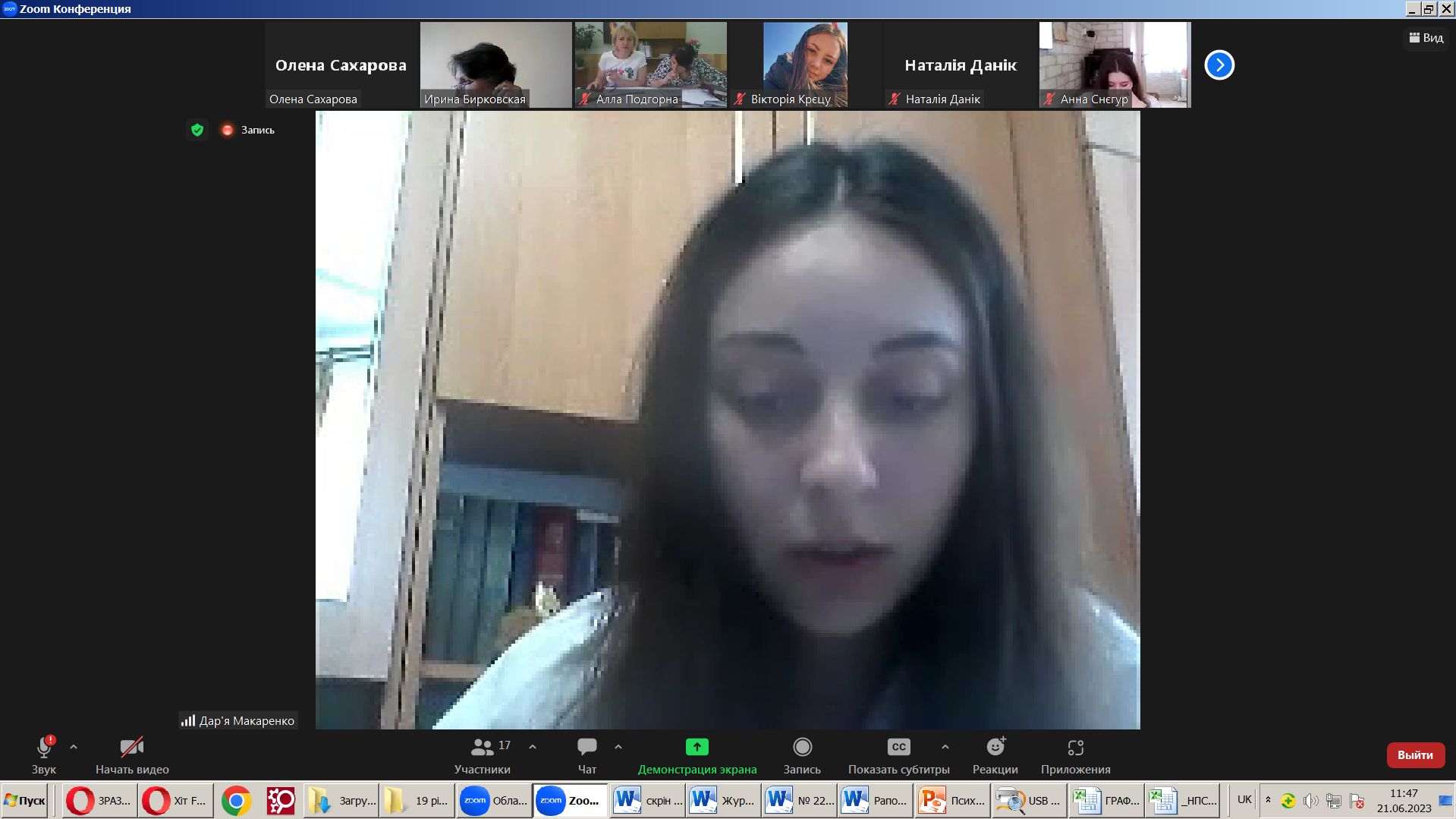Turn on camera with Начать видео

[x=132, y=748]
